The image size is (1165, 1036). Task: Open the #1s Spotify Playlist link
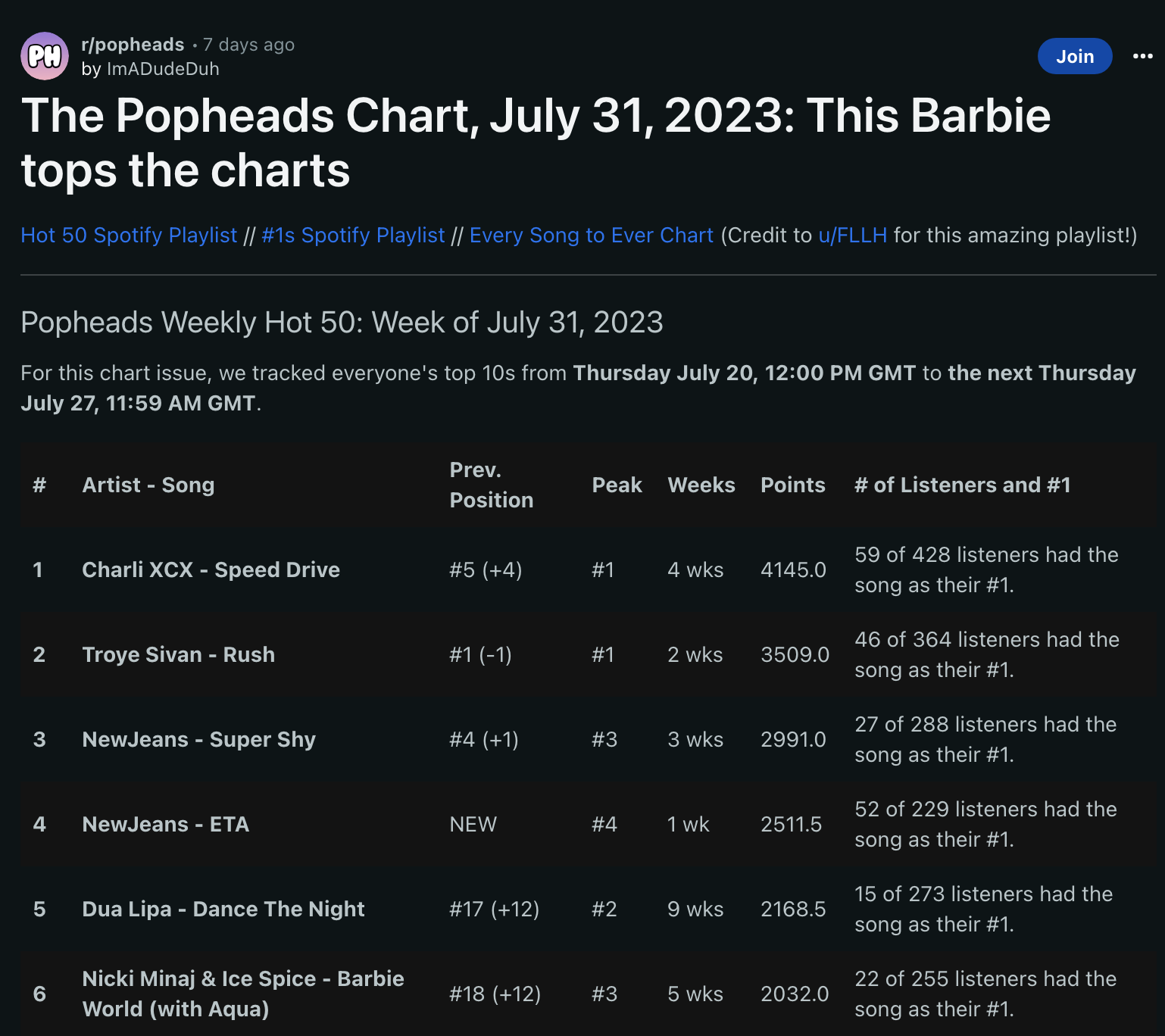click(353, 236)
